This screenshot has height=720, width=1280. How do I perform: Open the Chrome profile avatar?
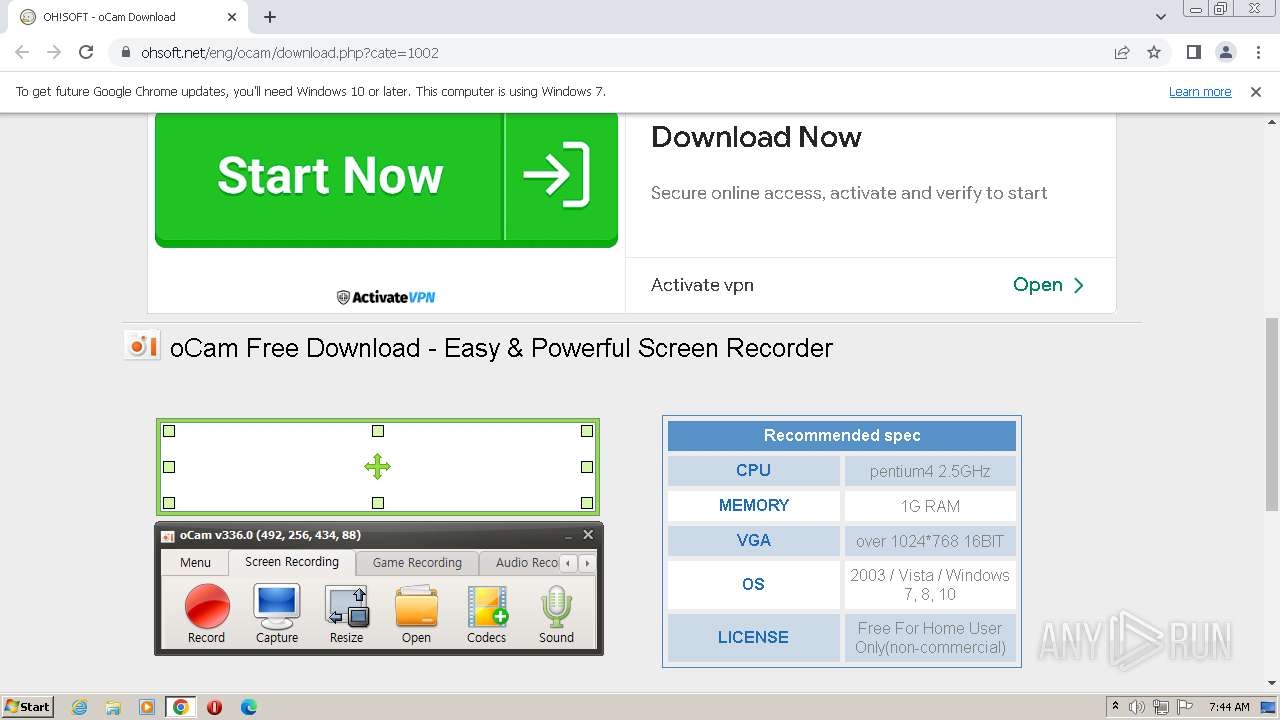1225,52
